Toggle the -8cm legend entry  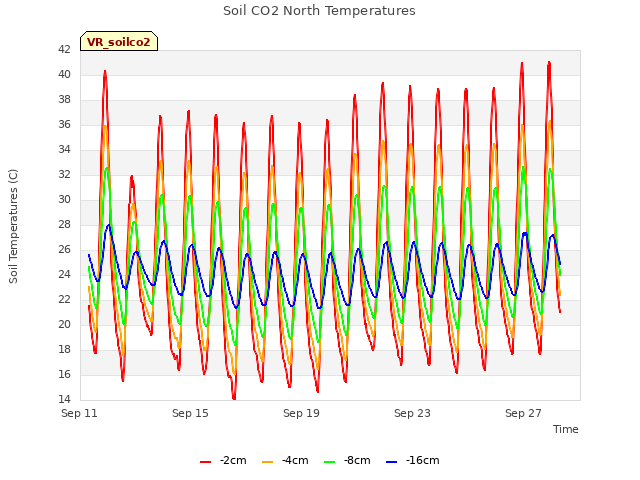tap(347, 460)
